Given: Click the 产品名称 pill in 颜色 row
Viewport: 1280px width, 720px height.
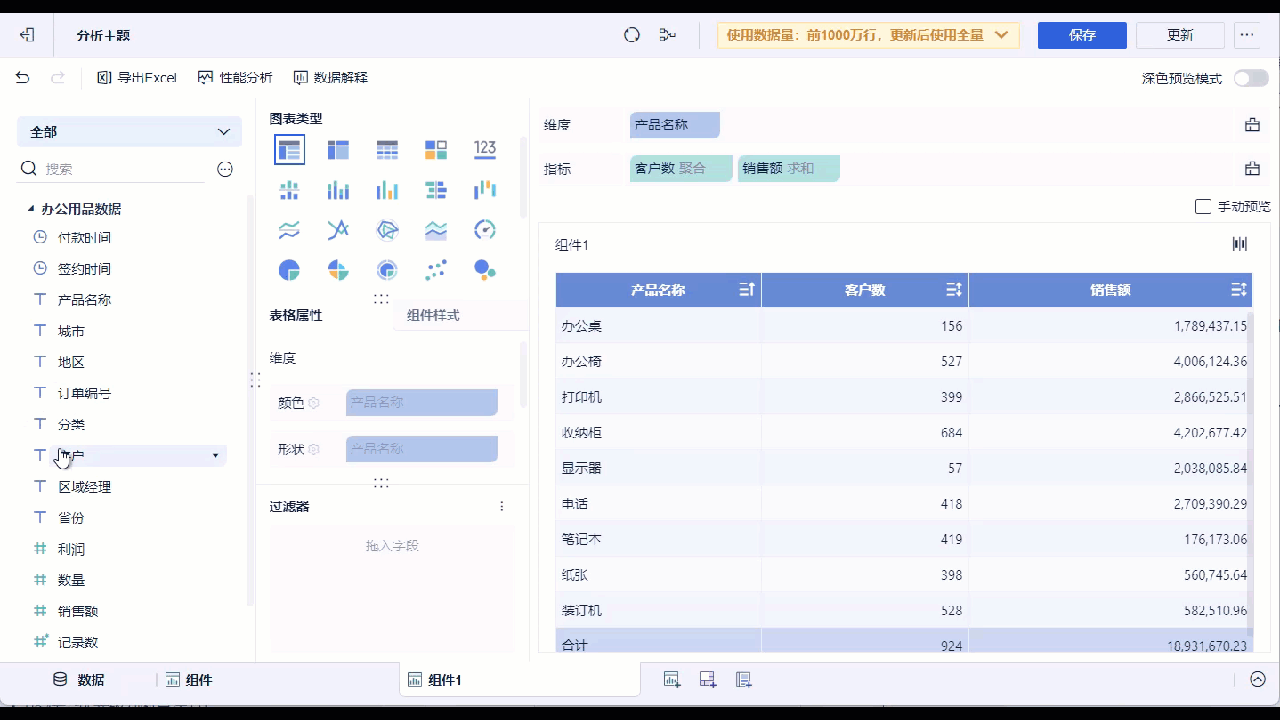Looking at the screenshot, I should pyautogui.click(x=422, y=402).
